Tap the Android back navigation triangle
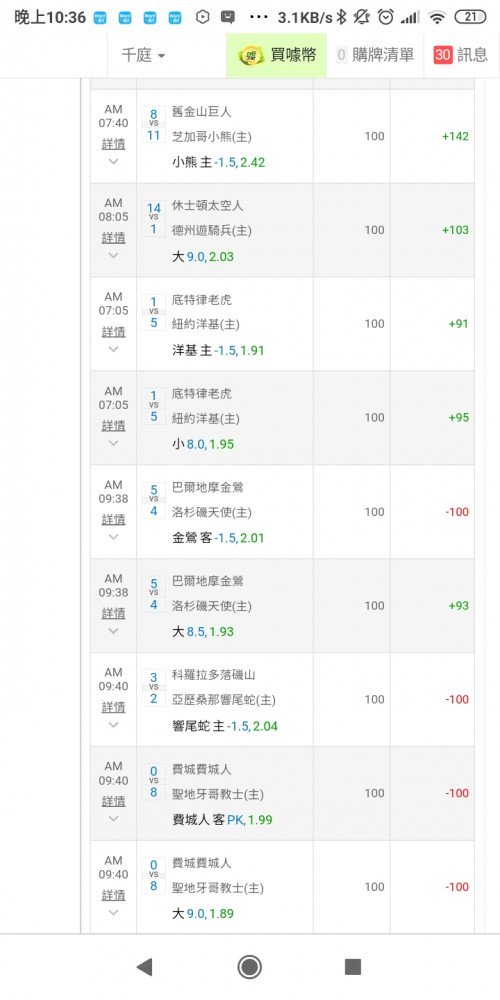 [x=145, y=967]
